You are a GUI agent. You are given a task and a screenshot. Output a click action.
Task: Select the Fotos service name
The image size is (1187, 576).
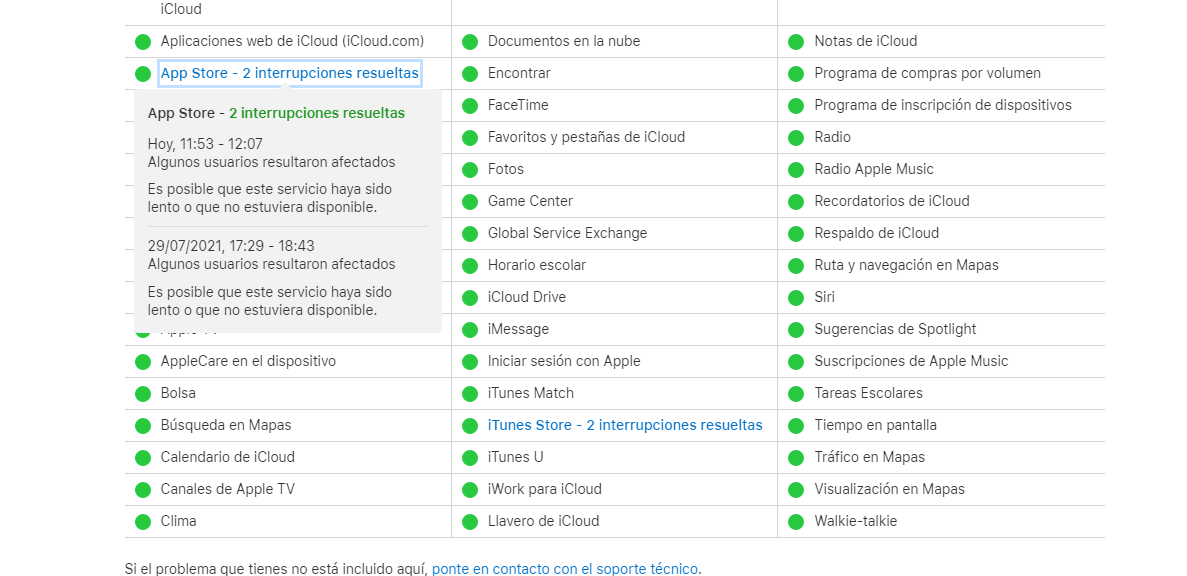click(506, 169)
